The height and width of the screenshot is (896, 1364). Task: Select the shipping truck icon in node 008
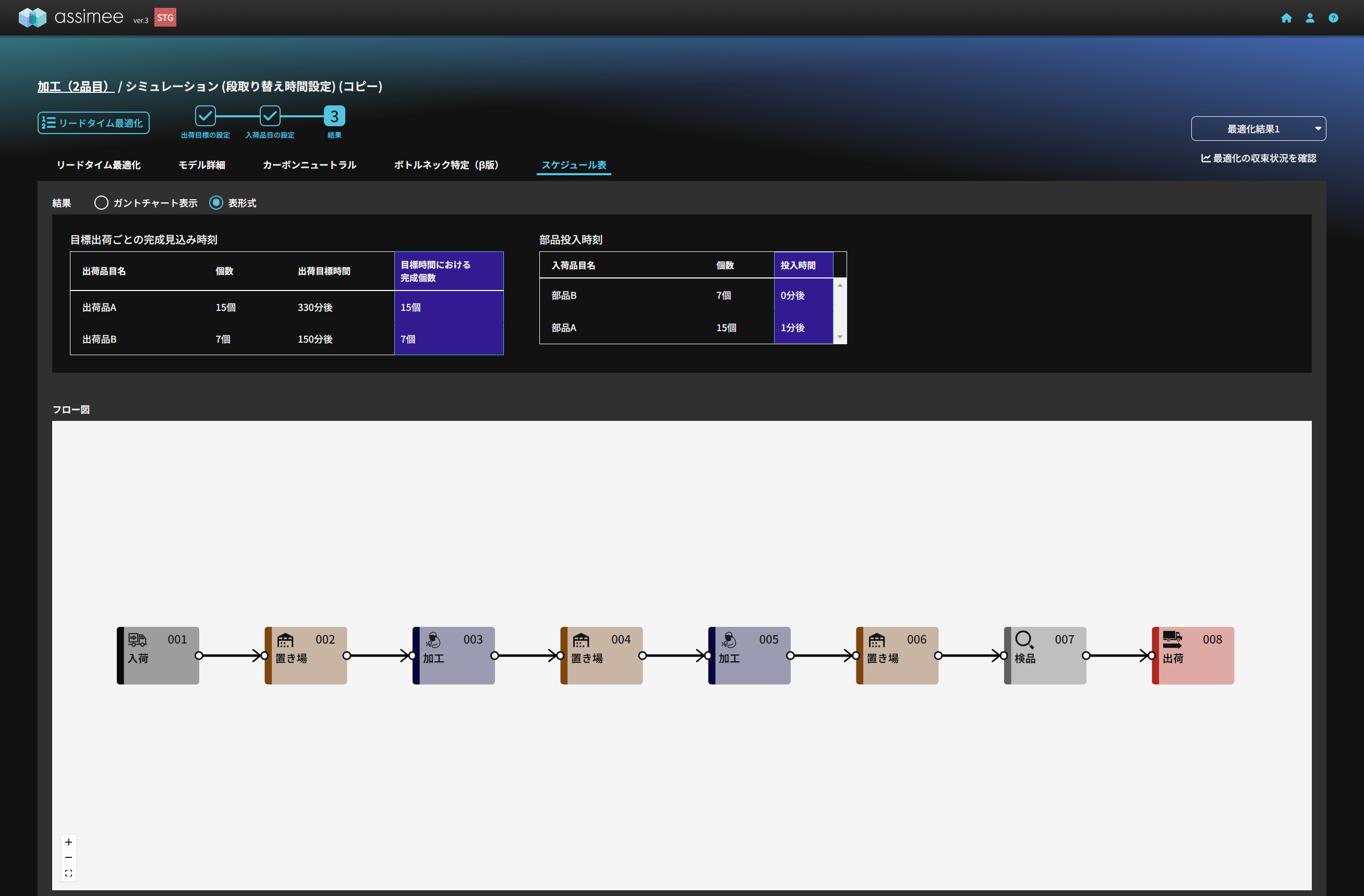pyautogui.click(x=1173, y=639)
